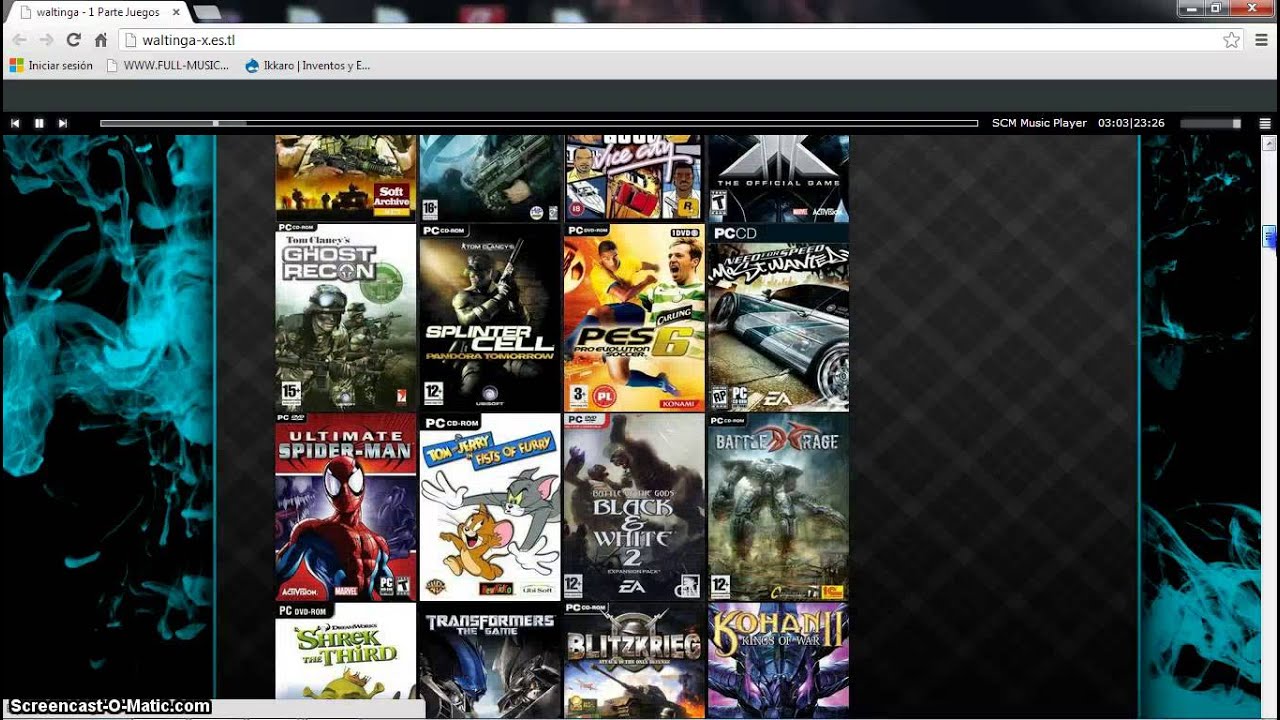Go back using the browser back arrow
Screen dimensions: 1280x720
coord(19,40)
